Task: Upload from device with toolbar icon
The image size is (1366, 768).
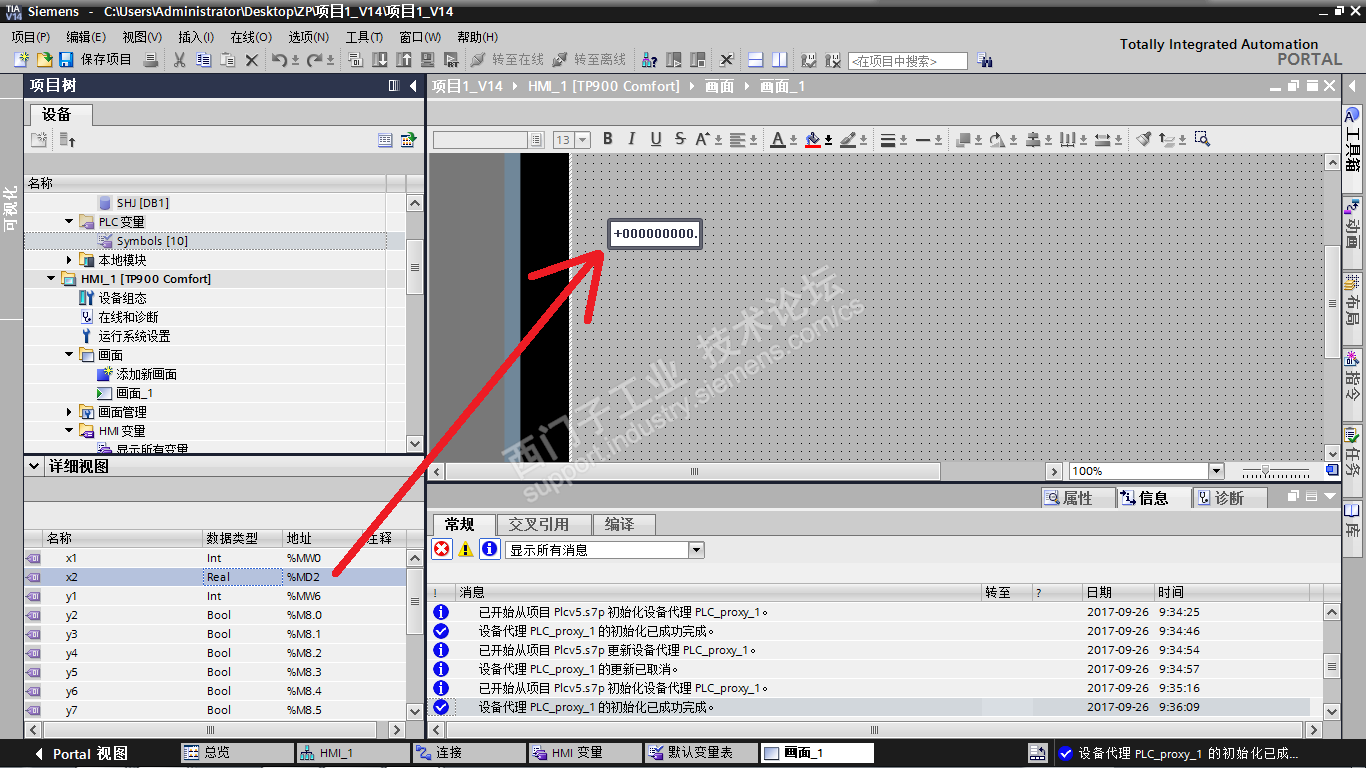Action: (x=403, y=60)
